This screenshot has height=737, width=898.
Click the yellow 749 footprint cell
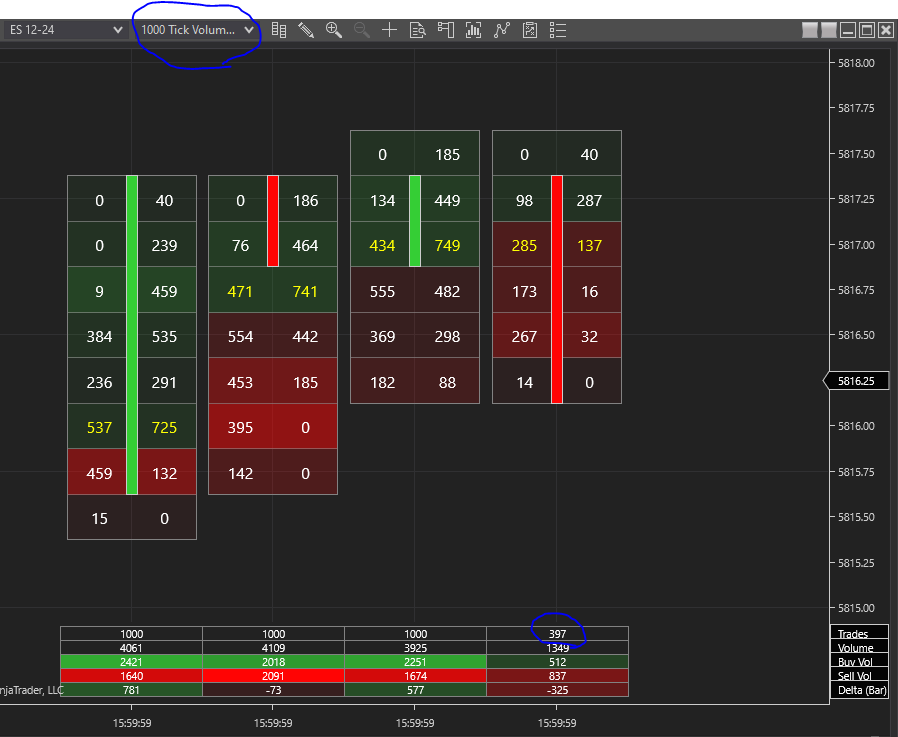[447, 246]
